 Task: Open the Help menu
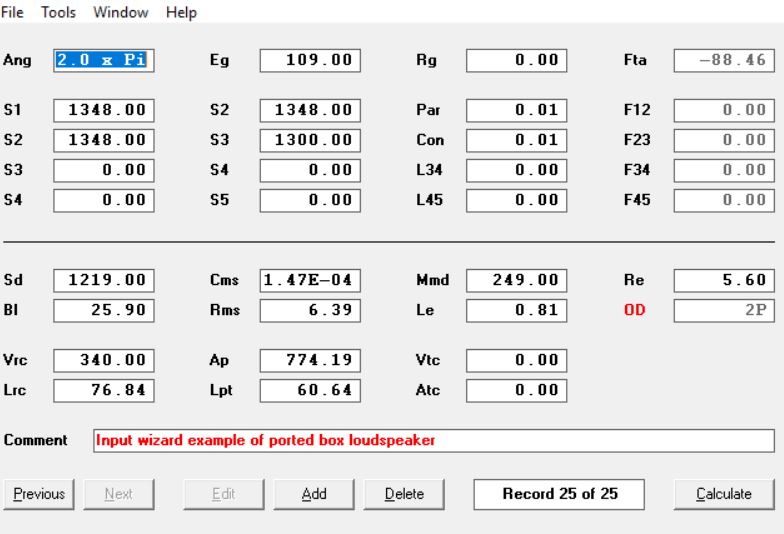pos(181,12)
